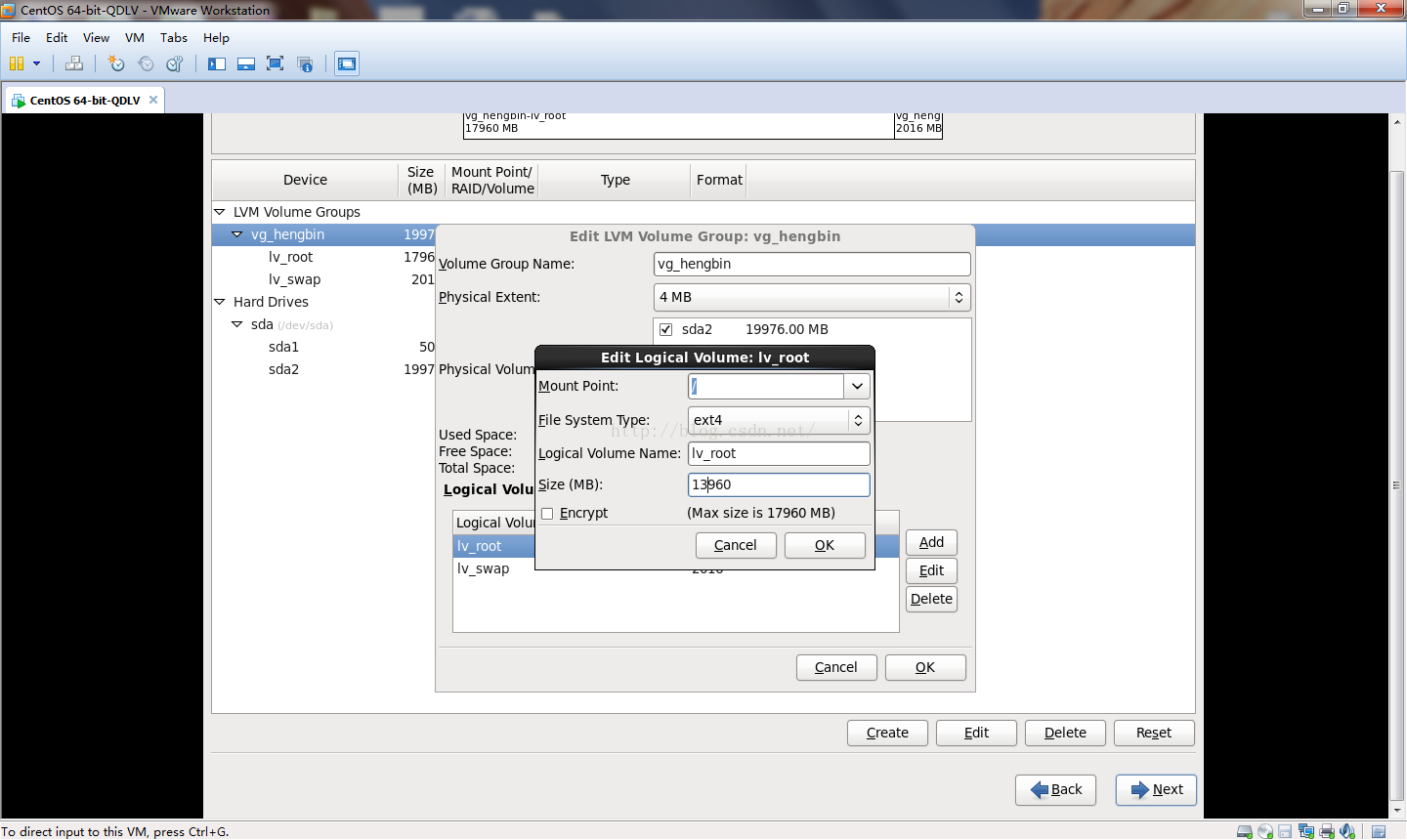
Task: Click the Unity mode toolbar icon
Action: (305, 63)
